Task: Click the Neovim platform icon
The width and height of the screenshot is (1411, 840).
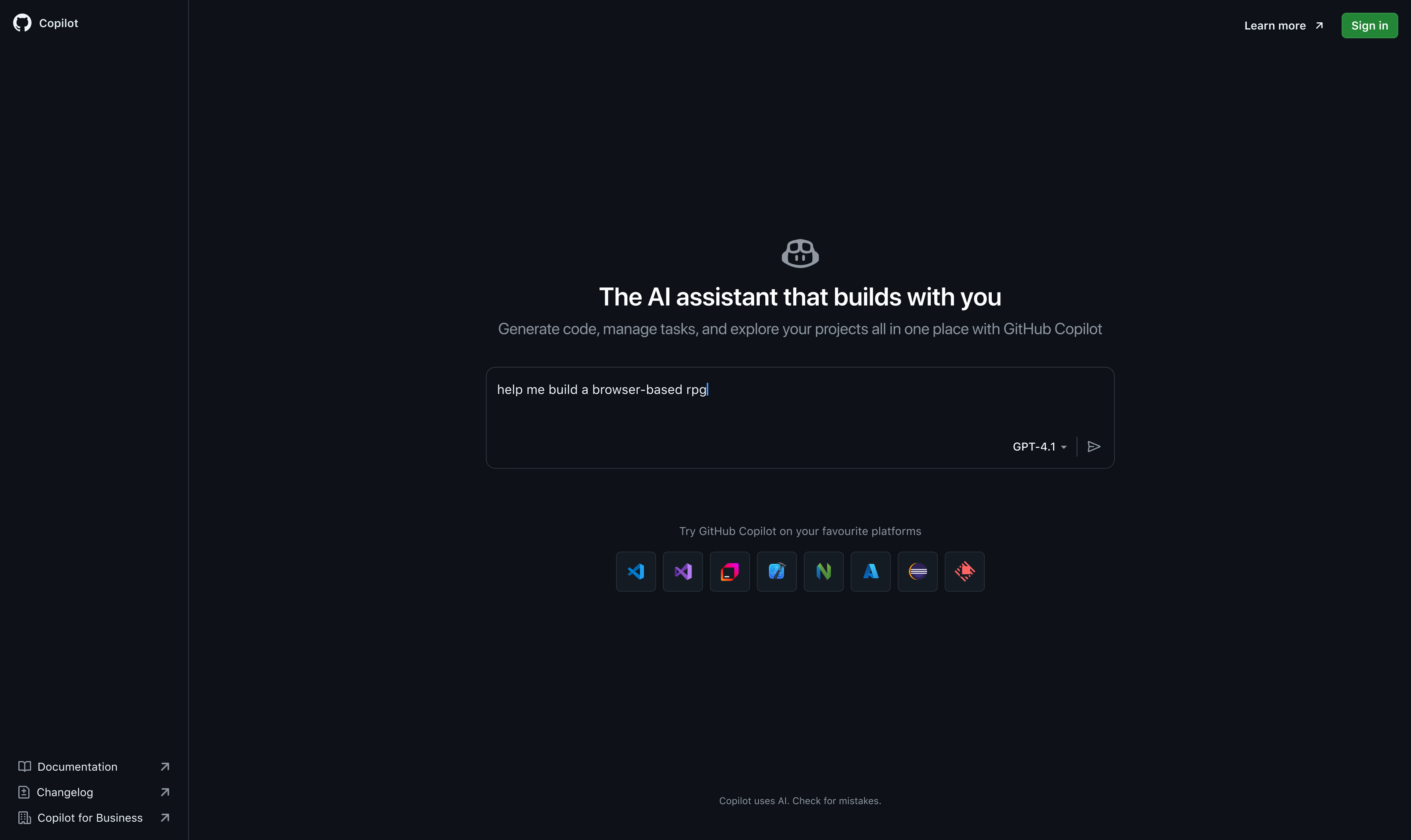Action: 823,571
